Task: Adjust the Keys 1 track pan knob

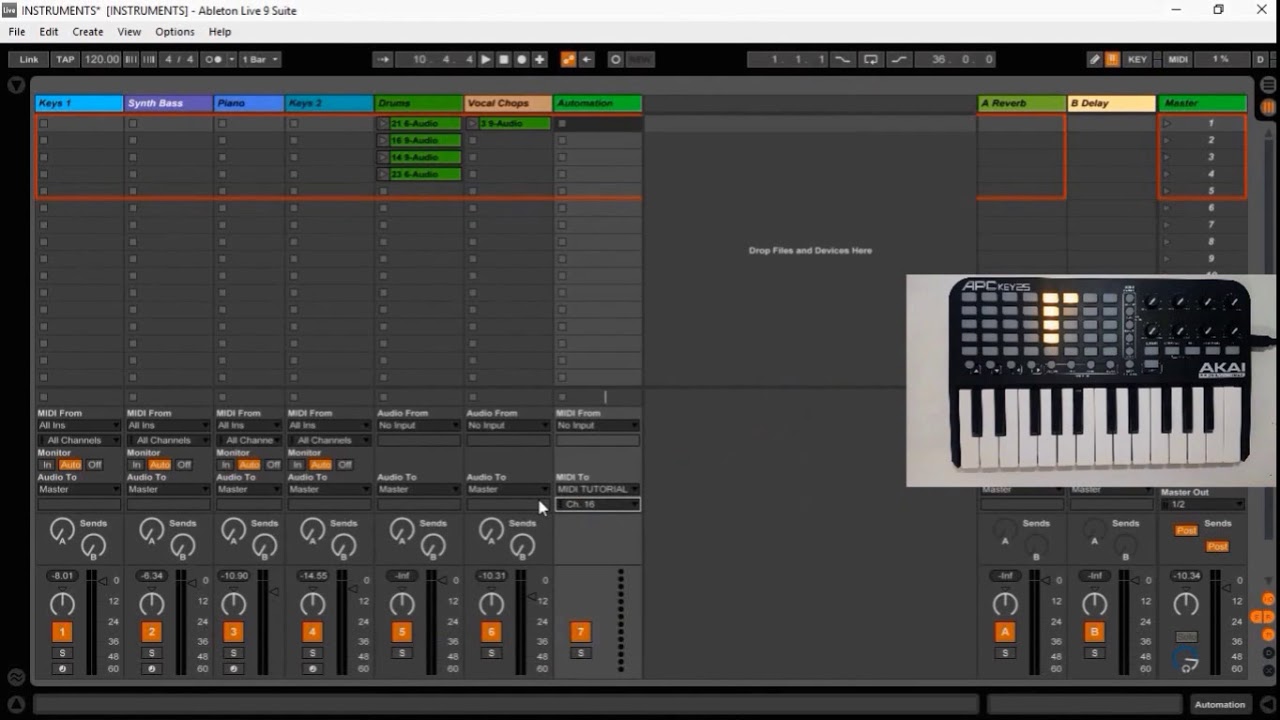Action: tap(62, 603)
